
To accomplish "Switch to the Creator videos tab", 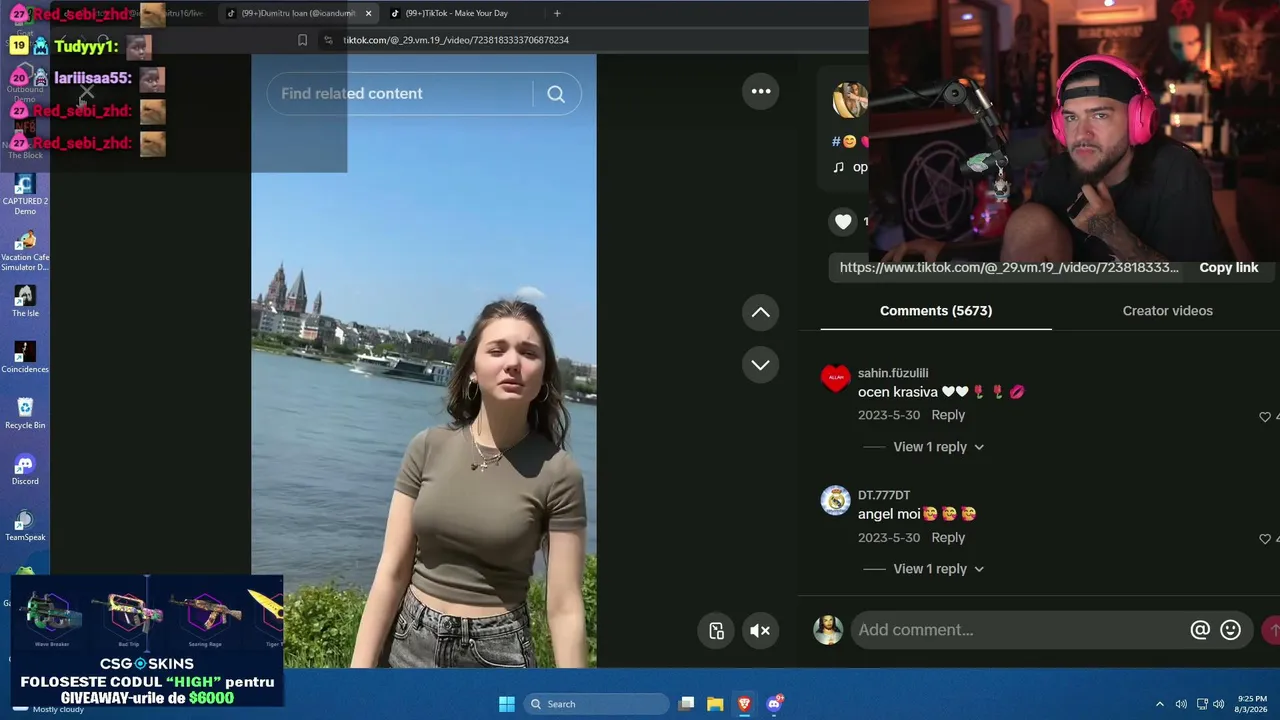I will (x=1167, y=311).
